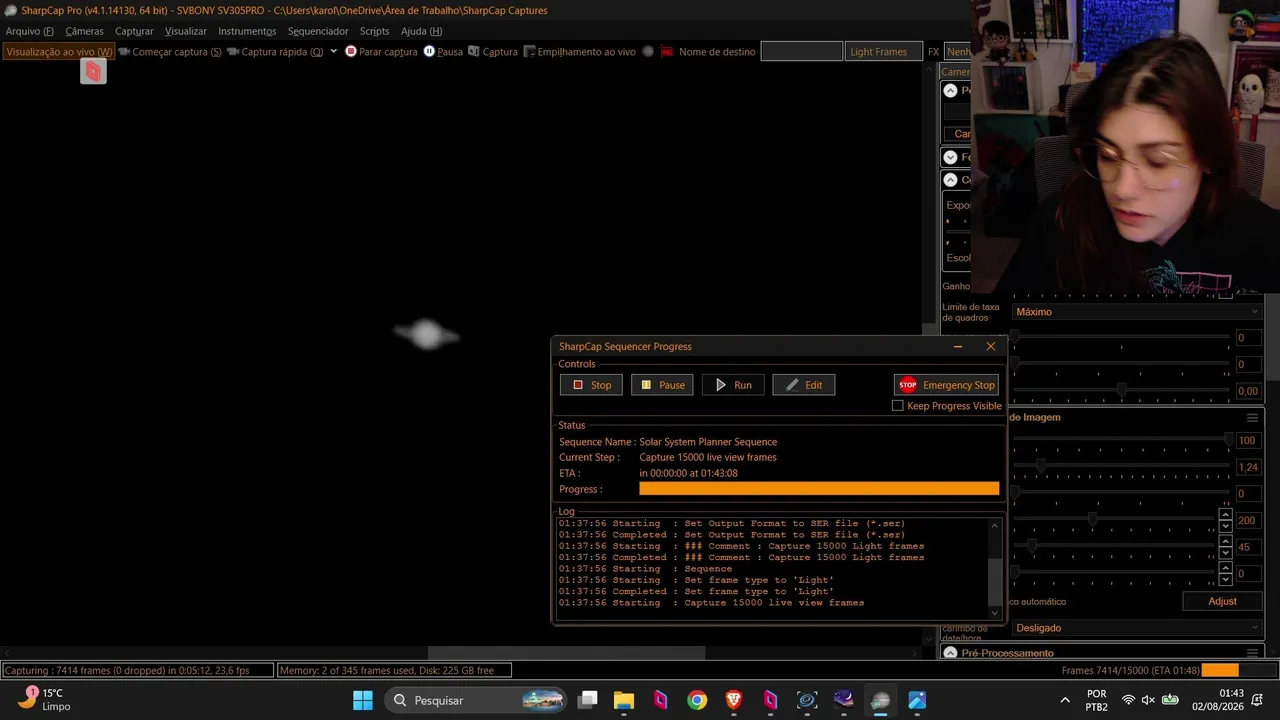Click the Edit sequence button

click(x=804, y=385)
